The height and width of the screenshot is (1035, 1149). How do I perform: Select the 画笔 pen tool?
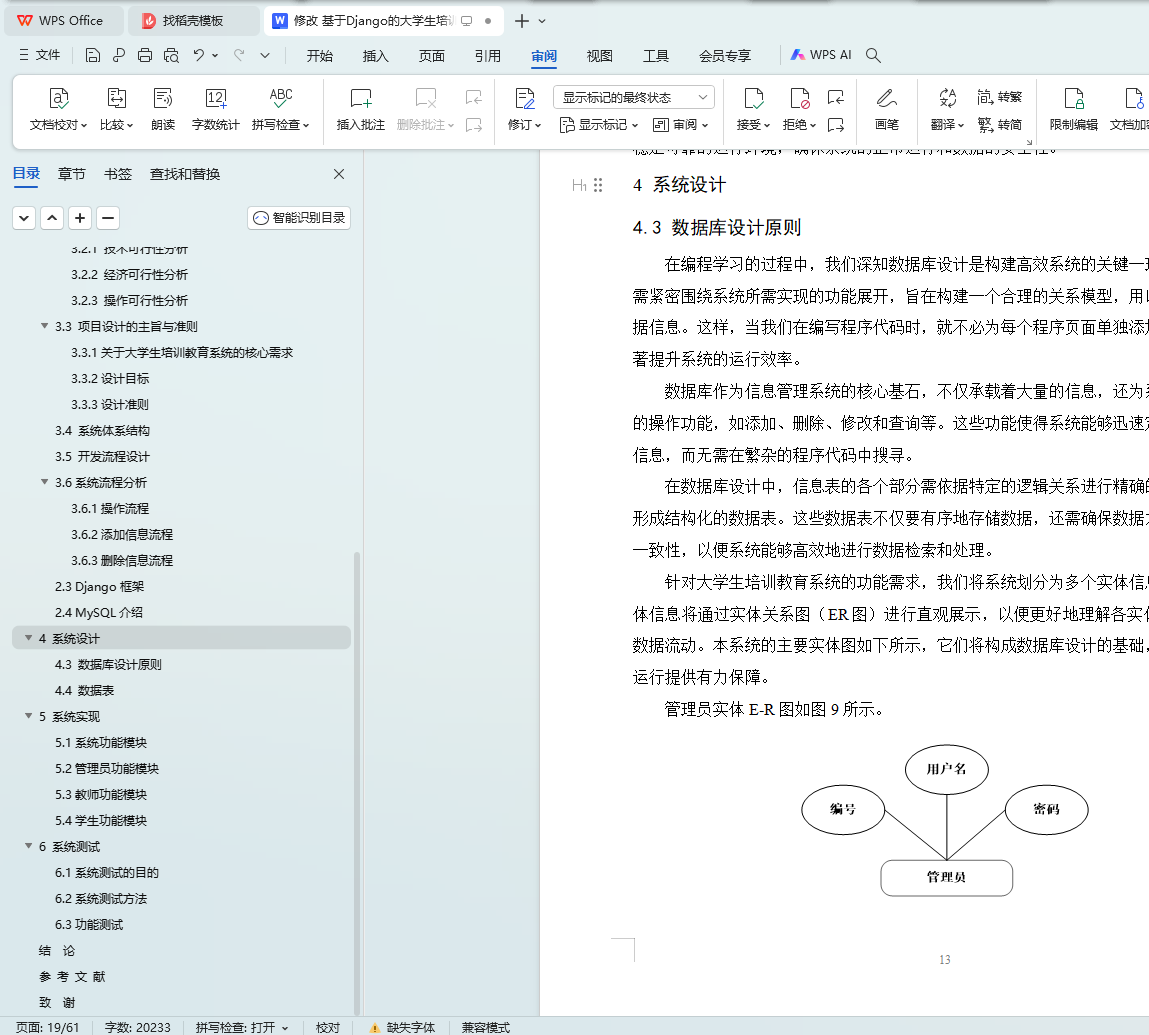(x=887, y=108)
